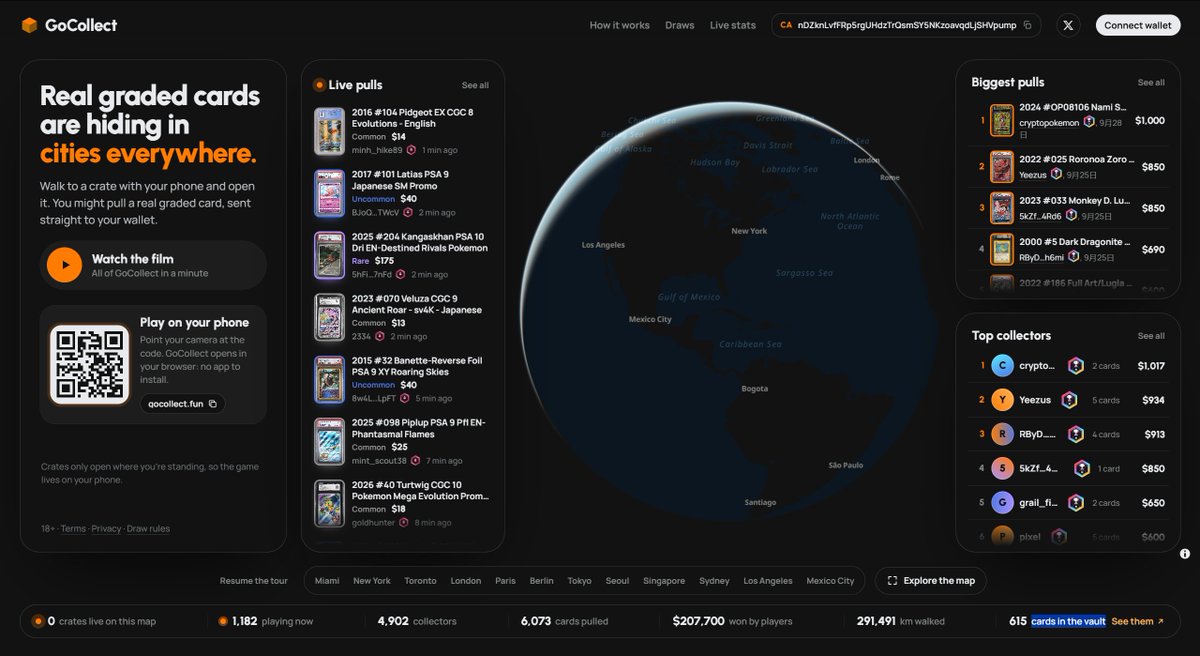Jump to London city tab
This screenshot has width=1200, height=656.
click(x=466, y=581)
